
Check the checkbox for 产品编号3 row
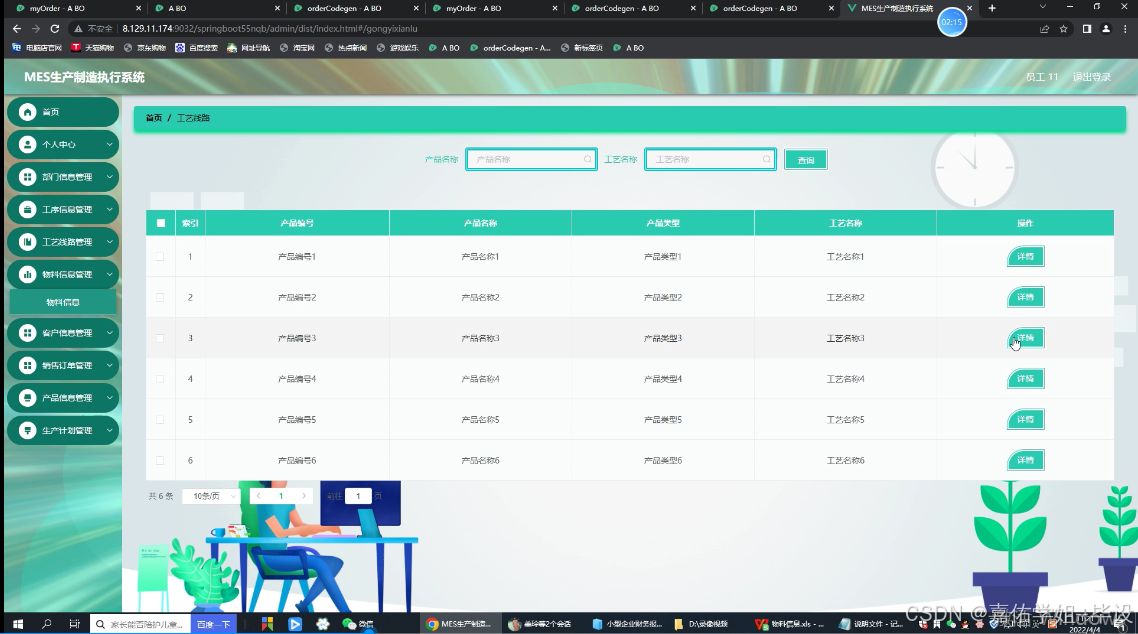pos(160,338)
